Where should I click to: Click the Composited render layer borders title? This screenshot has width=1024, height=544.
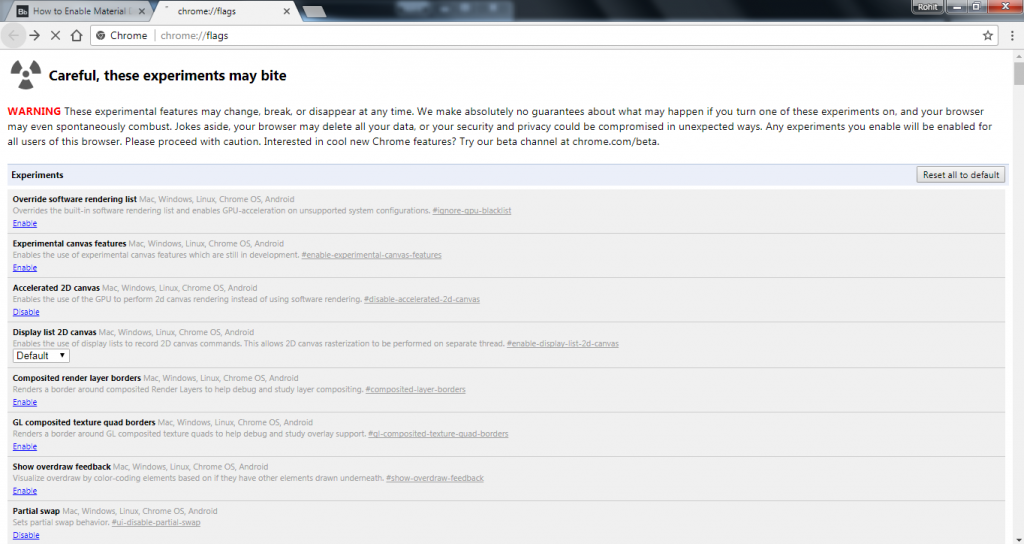(76, 378)
